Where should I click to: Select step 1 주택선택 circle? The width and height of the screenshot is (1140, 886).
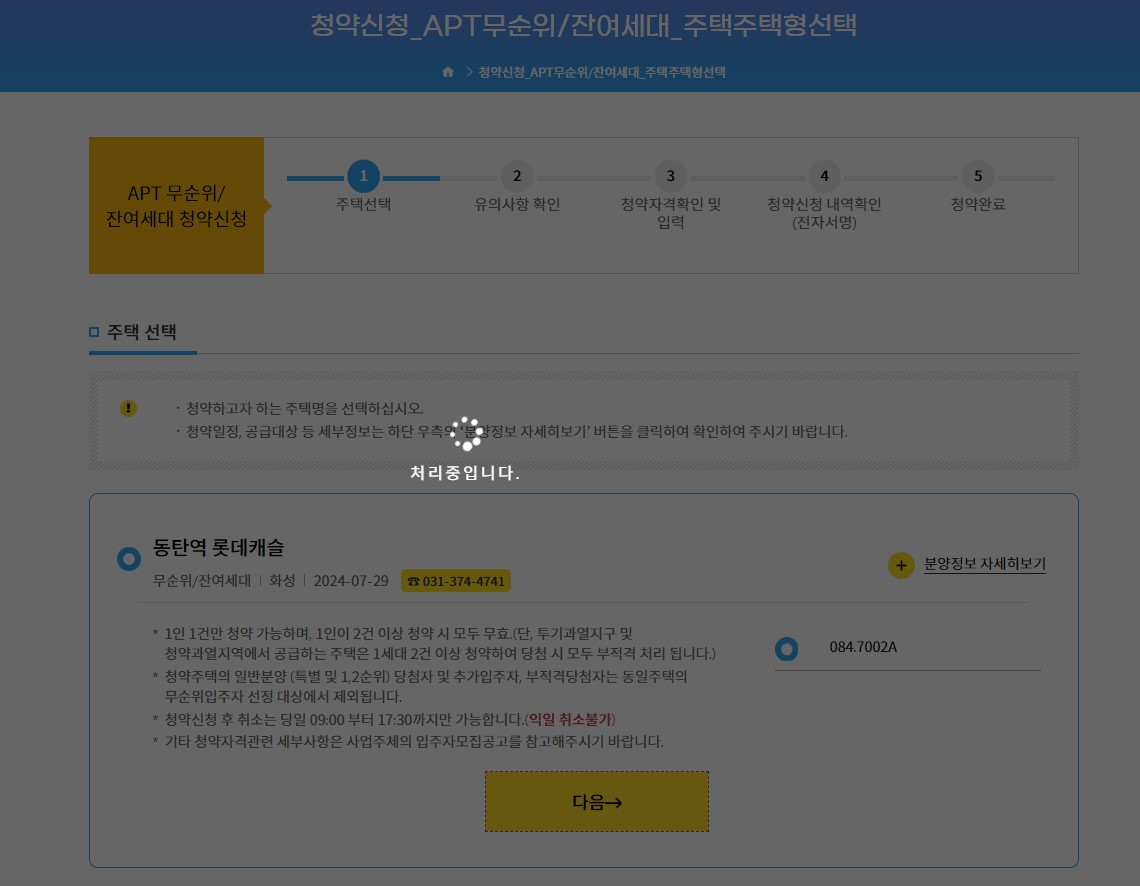(364, 176)
